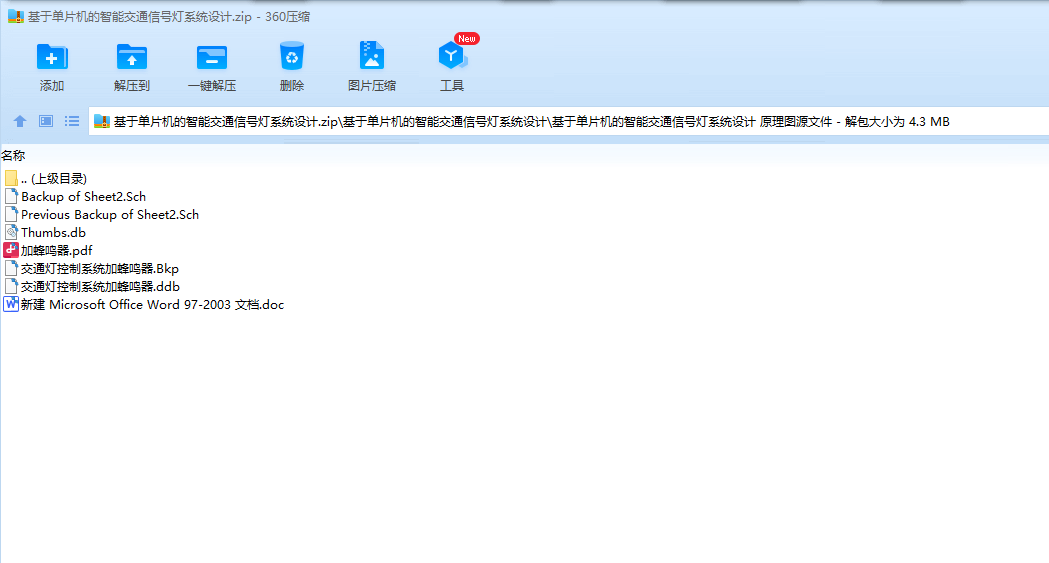The image size is (1049, 563).
Task: Click the Word document icon of 新建 Microsoft Office Word
Action: pyautogui.click(x=11, y=305)
